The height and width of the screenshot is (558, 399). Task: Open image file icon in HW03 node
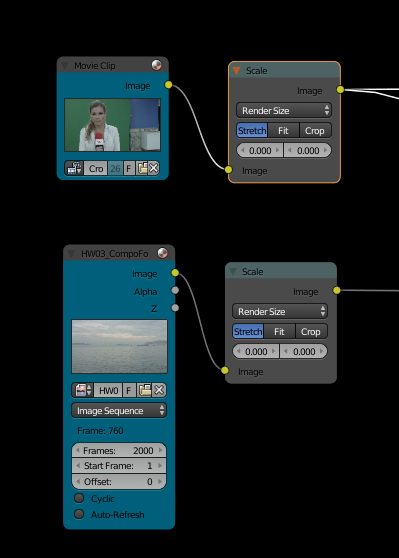tap(145, 390)
